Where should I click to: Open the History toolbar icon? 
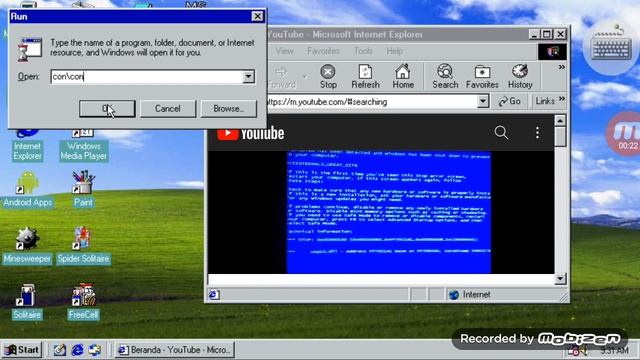520,76
